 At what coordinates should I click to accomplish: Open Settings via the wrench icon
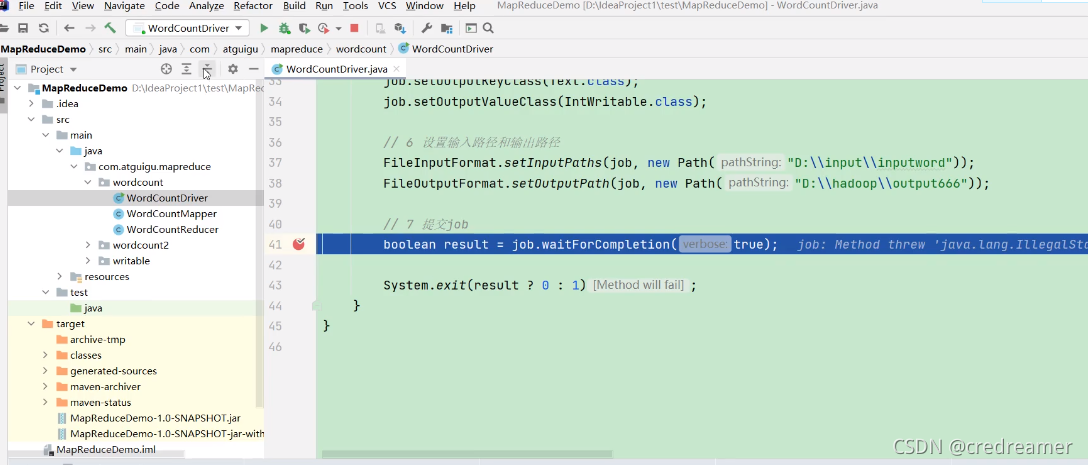click(x=427, y=28)
